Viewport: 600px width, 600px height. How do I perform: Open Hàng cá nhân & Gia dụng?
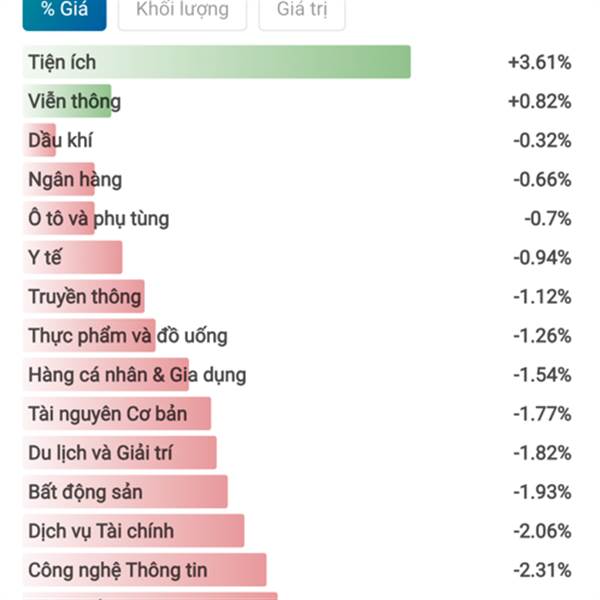pyautogui.click(x=137, y=375)
